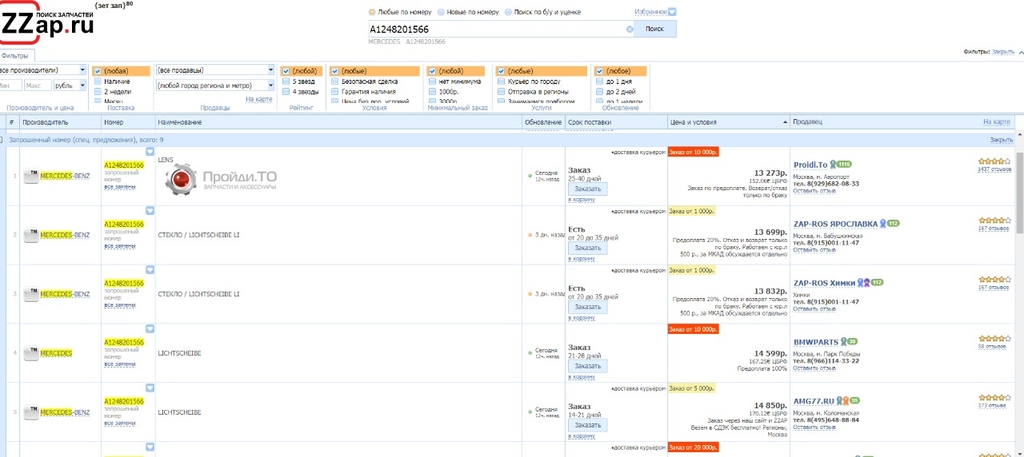1024x457 pixels.
Task: Toggle 'до 1 дня' update checkbox
Action: (x=599, y=81)
